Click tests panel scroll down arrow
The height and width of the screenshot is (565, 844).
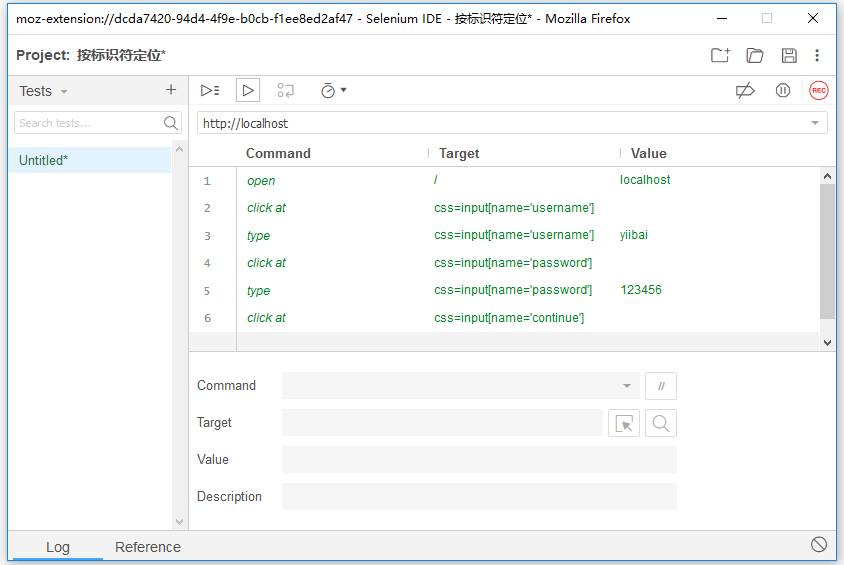179,522
